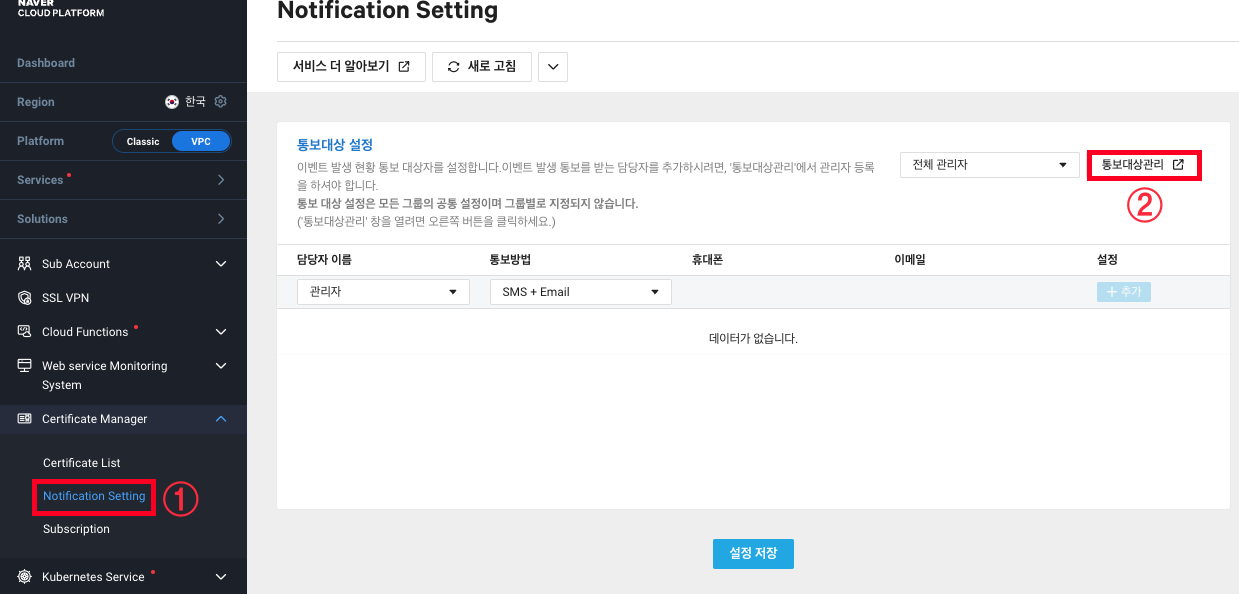Click the 휴대폰 column header
This screenshot has height=594, width=1239.
pyautogui.click(x=707, y=260)
